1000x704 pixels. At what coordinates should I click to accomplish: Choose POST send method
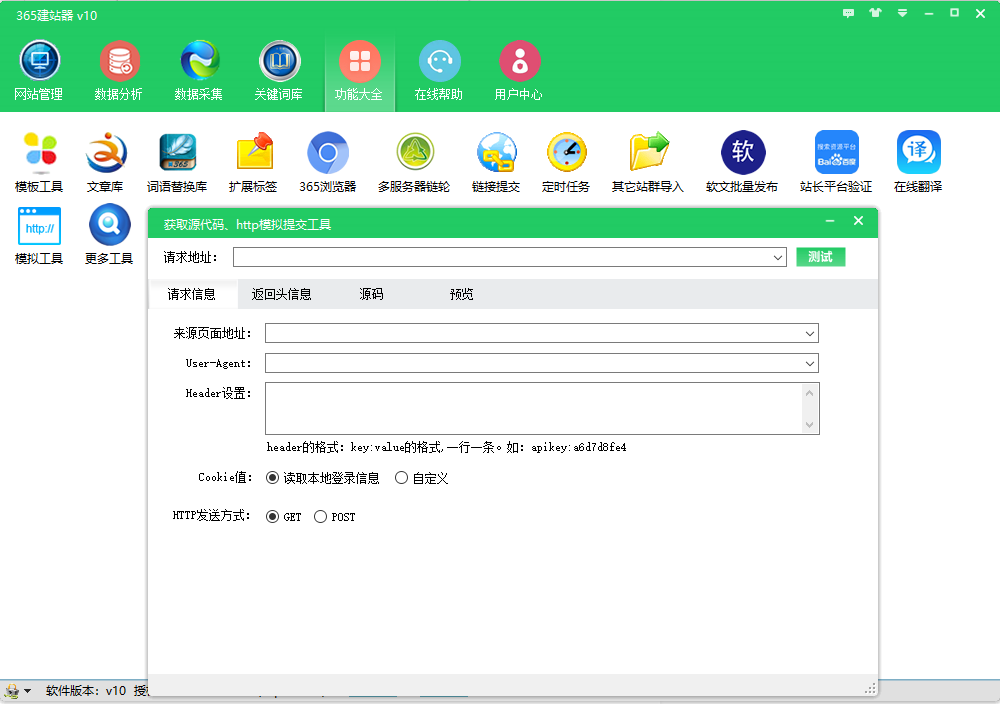335,517
